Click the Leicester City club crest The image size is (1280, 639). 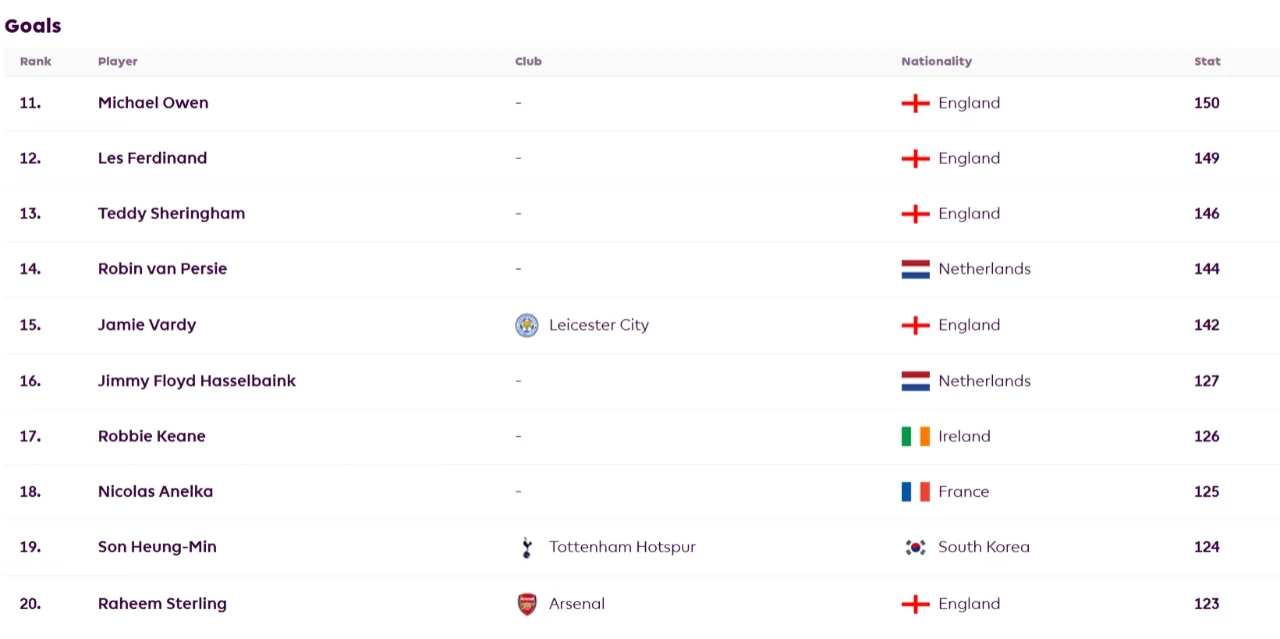[x=527, y=325]
